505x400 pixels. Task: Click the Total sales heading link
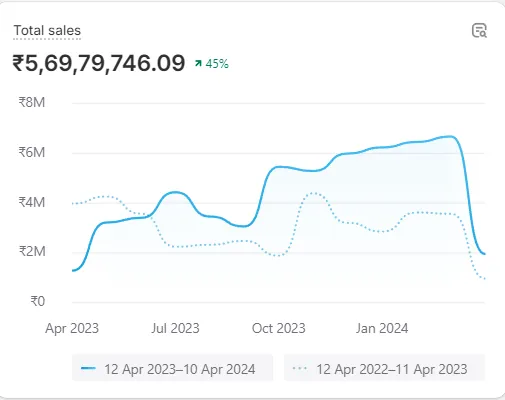point(47,31)
